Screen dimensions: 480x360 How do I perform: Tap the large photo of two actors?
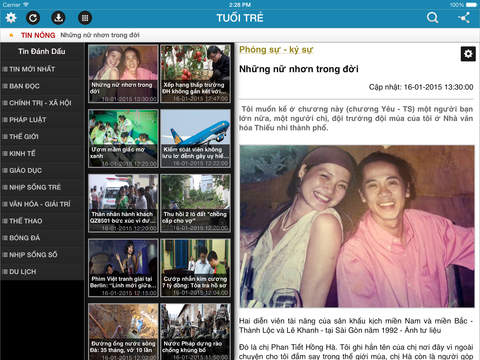[x=357, y=226]
